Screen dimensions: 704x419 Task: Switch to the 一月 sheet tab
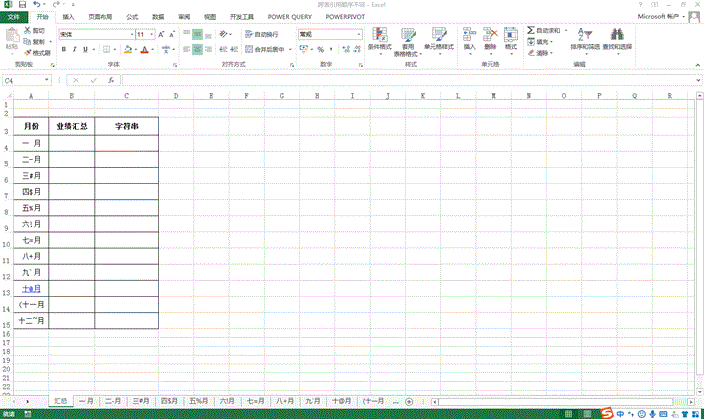point(86,401)
